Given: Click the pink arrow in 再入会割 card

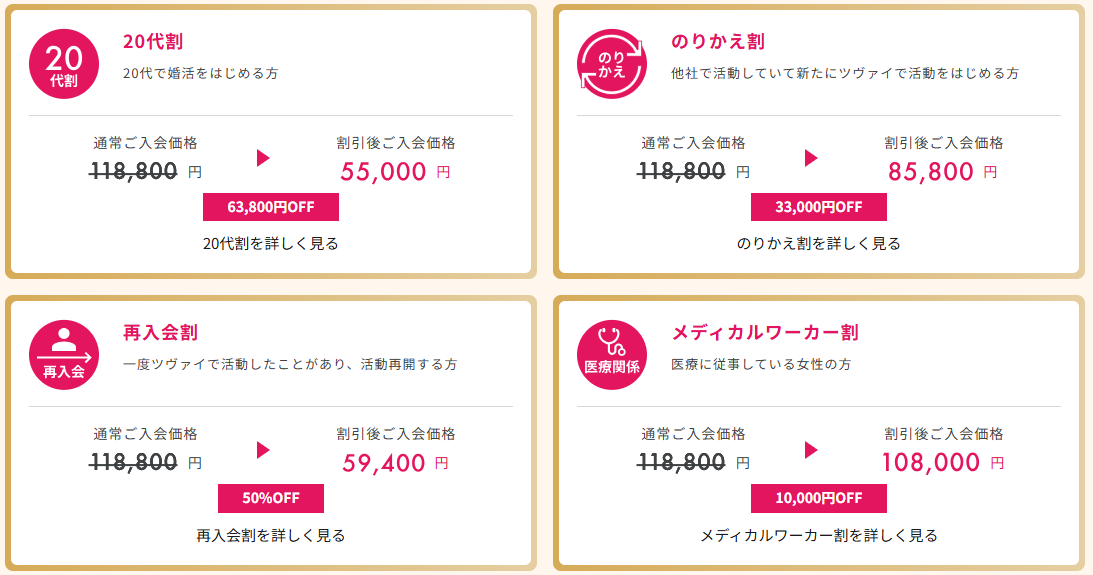Looking at the screenshot, I should point(263,450).
